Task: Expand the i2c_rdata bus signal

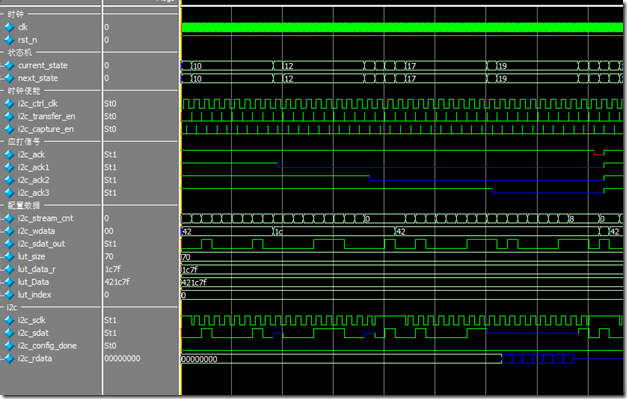Action: (2, 358)
